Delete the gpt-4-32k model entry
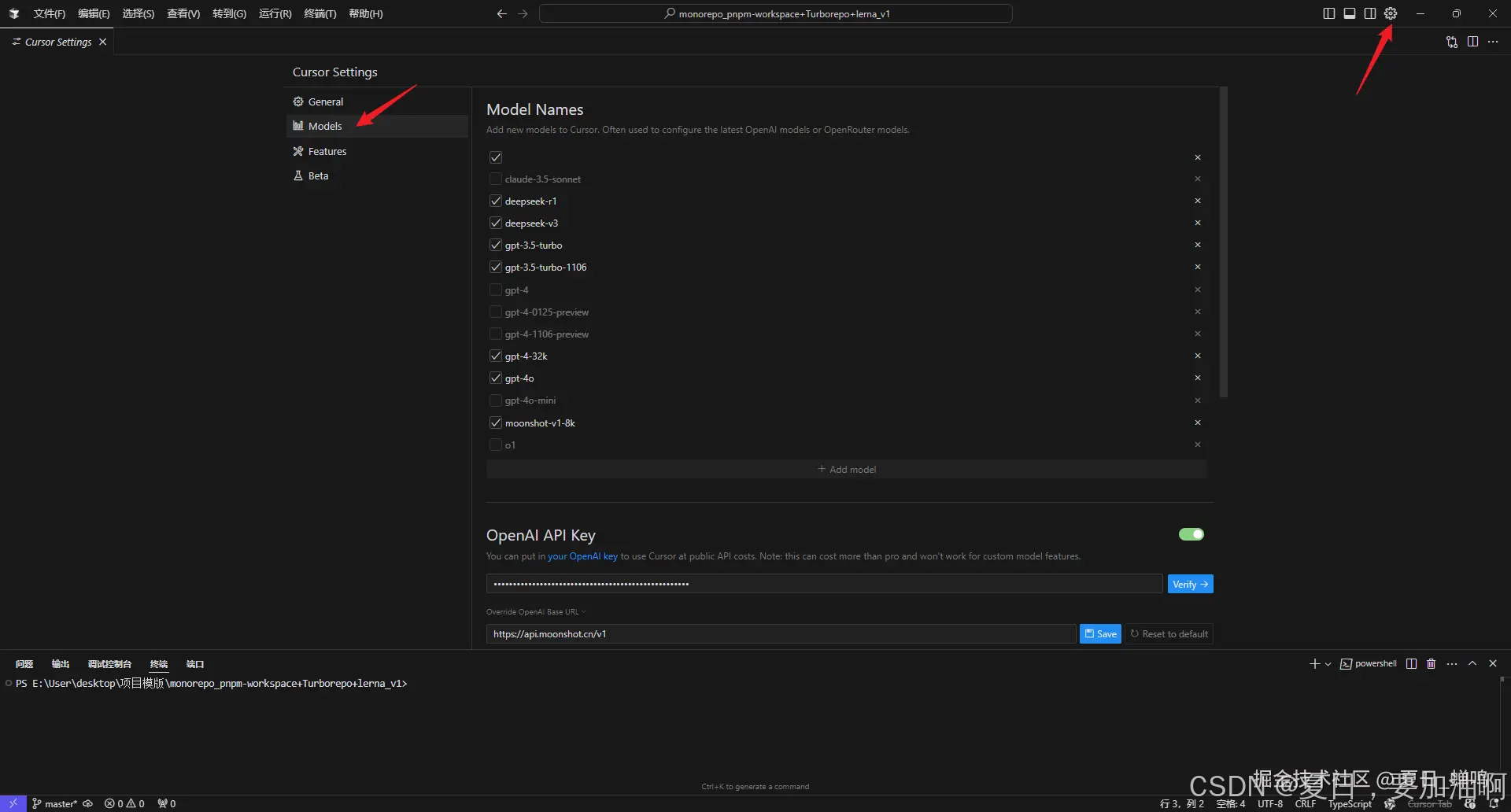1511x812 pixels. [x=1198, y=356]
